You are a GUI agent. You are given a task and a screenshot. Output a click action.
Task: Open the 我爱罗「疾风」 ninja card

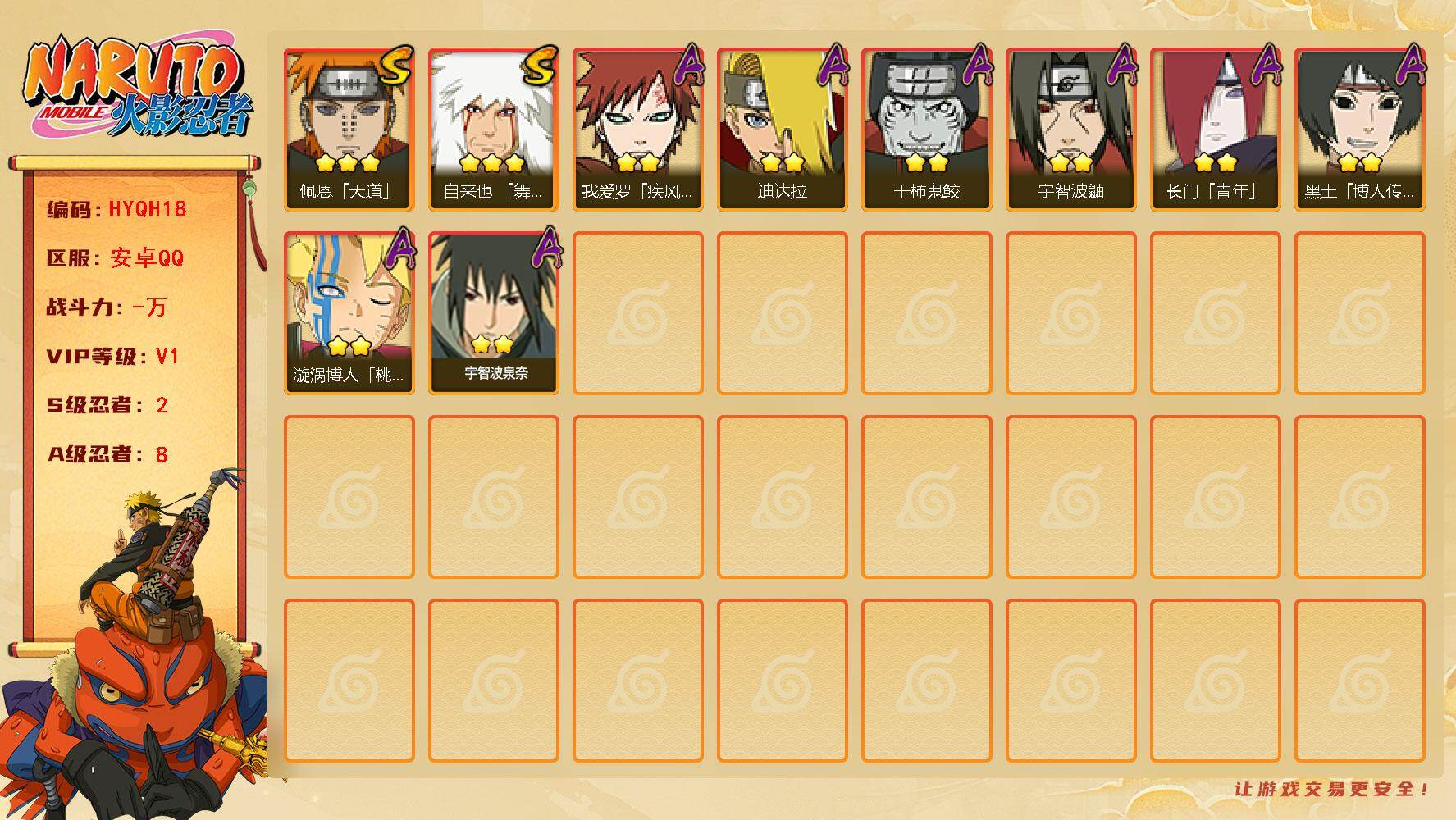(x=637, y=130)
